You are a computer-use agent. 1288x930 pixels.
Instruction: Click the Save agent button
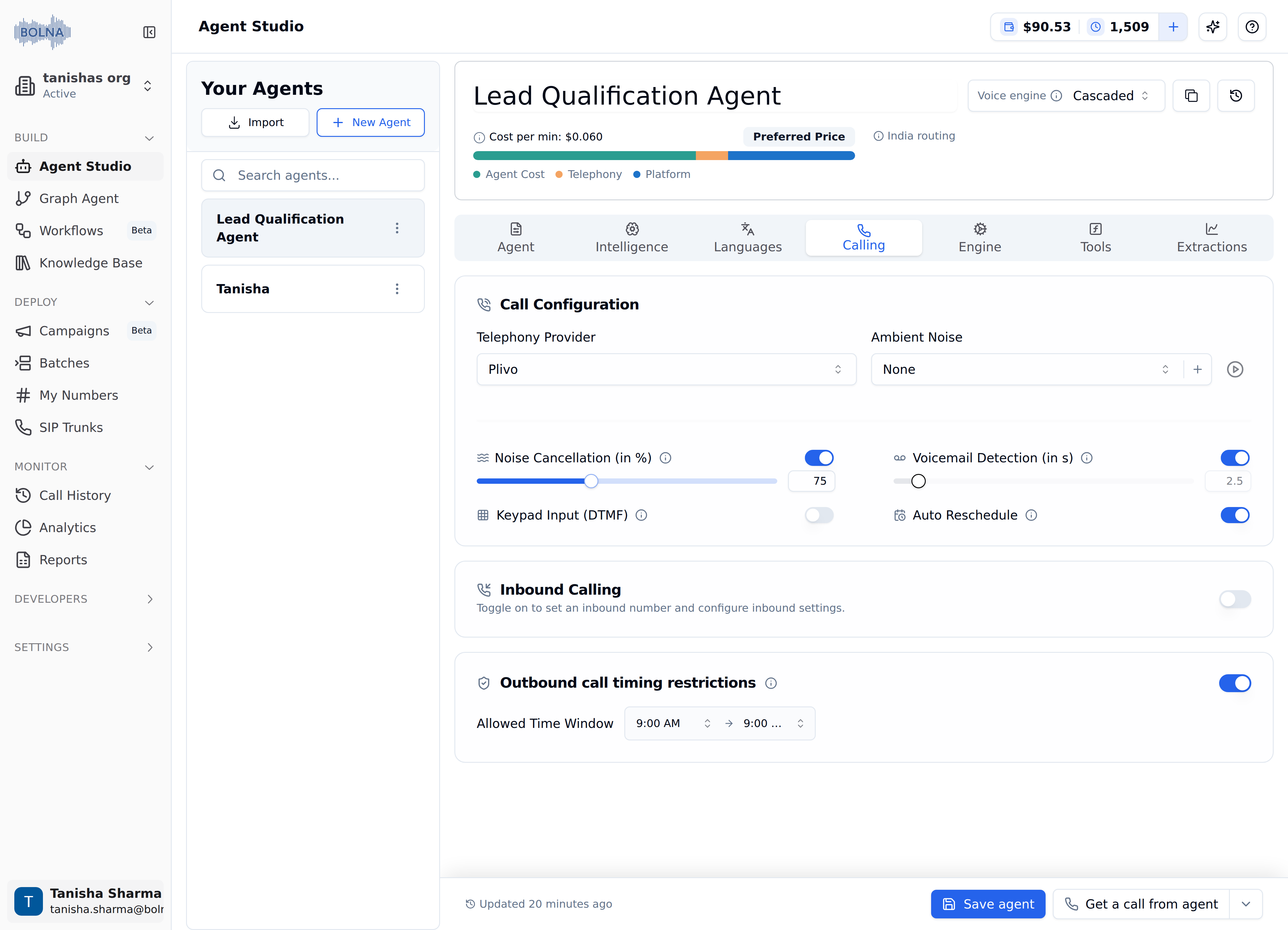[x=987, y=904]
